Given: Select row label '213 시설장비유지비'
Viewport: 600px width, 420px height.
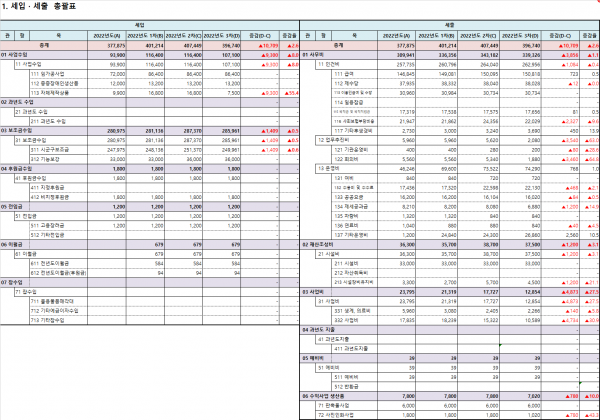Looking at the screenshot, I should [x=353, y=282].
